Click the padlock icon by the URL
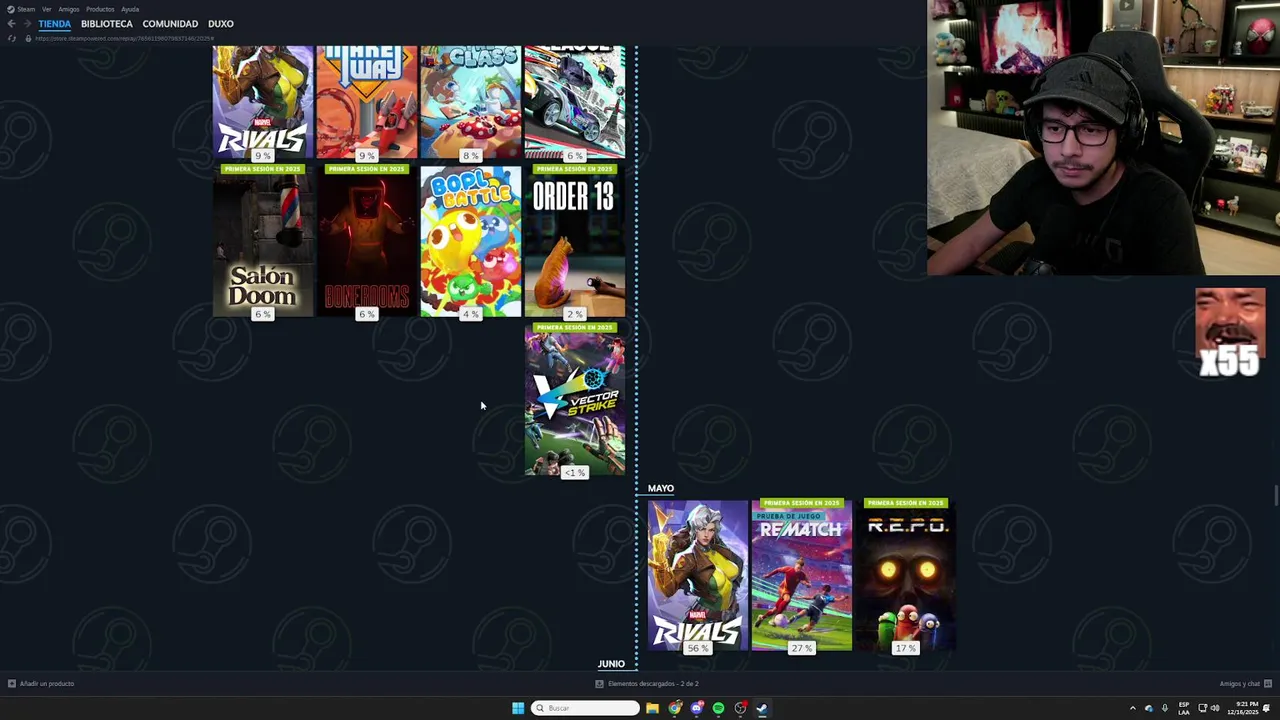 pos(28,38)
